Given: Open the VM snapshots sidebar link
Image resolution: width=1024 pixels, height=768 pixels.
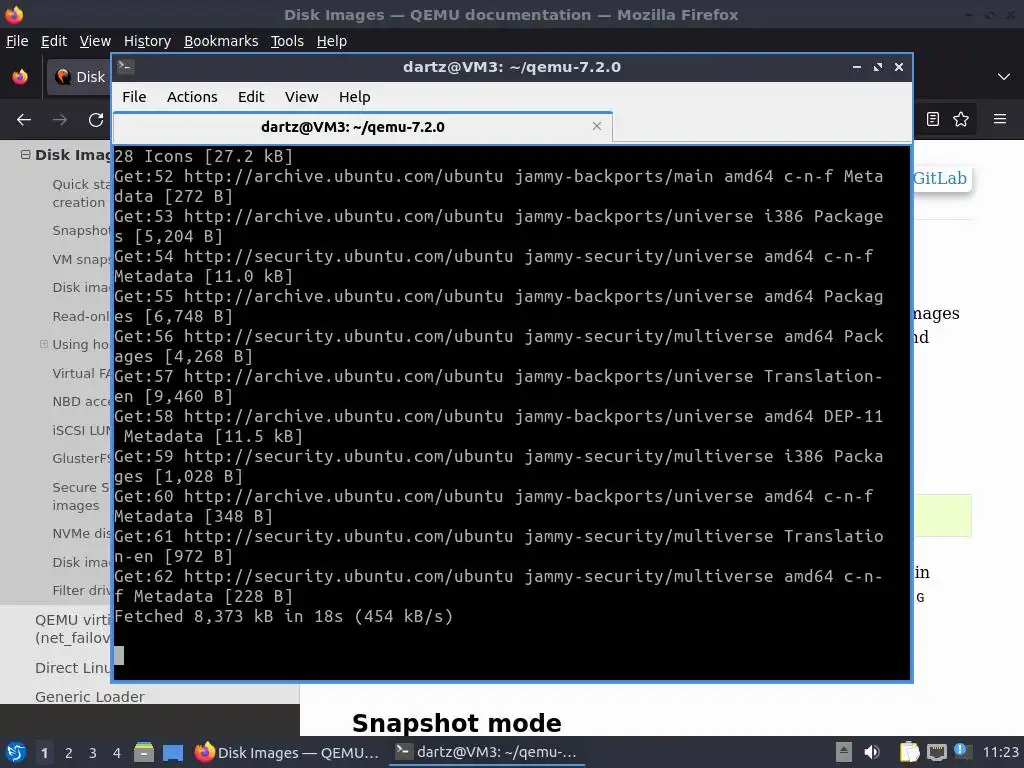Looking at the screenshot, I should point(81,259).
